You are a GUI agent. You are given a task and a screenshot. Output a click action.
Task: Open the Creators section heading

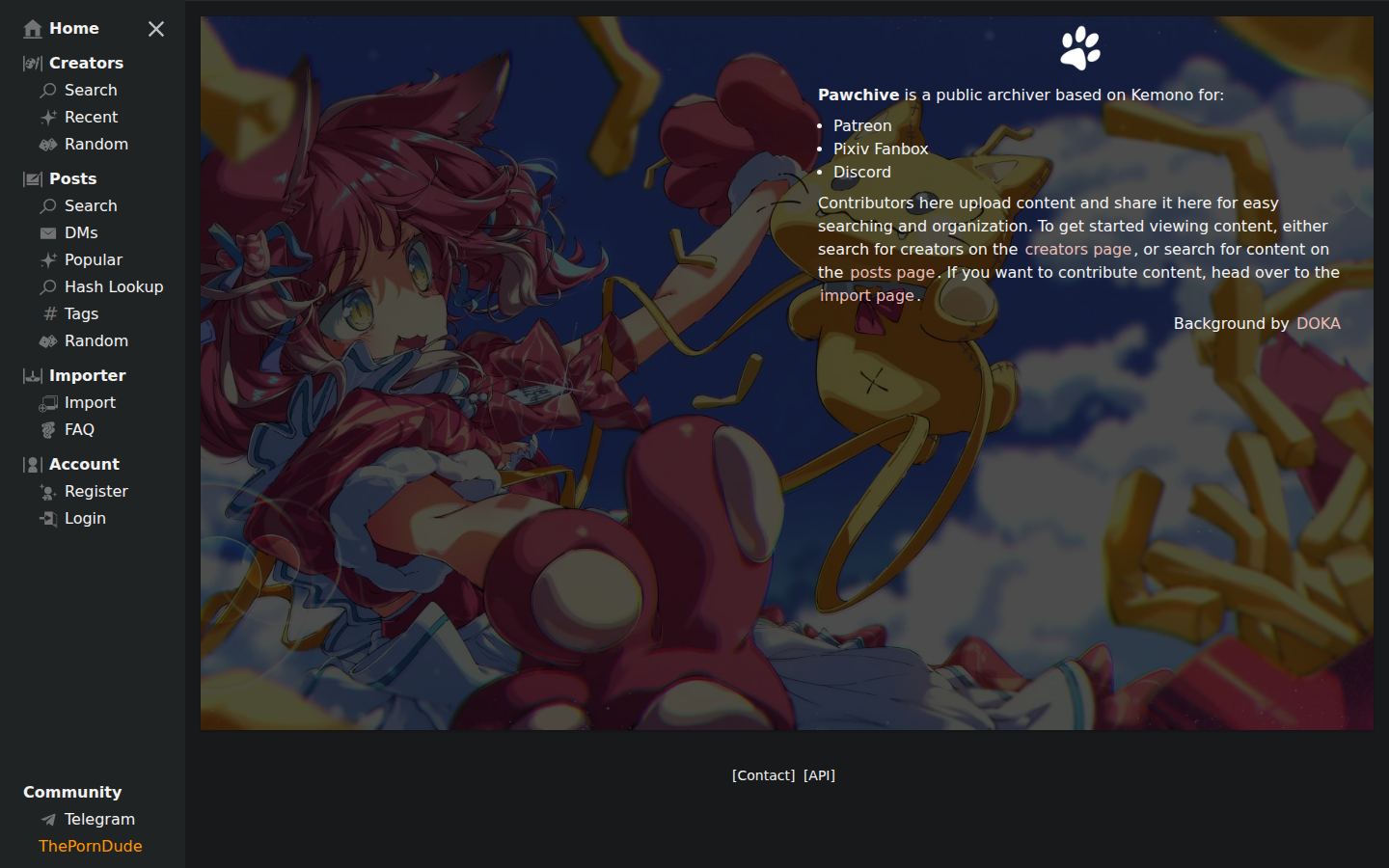(x=86, y=64)
